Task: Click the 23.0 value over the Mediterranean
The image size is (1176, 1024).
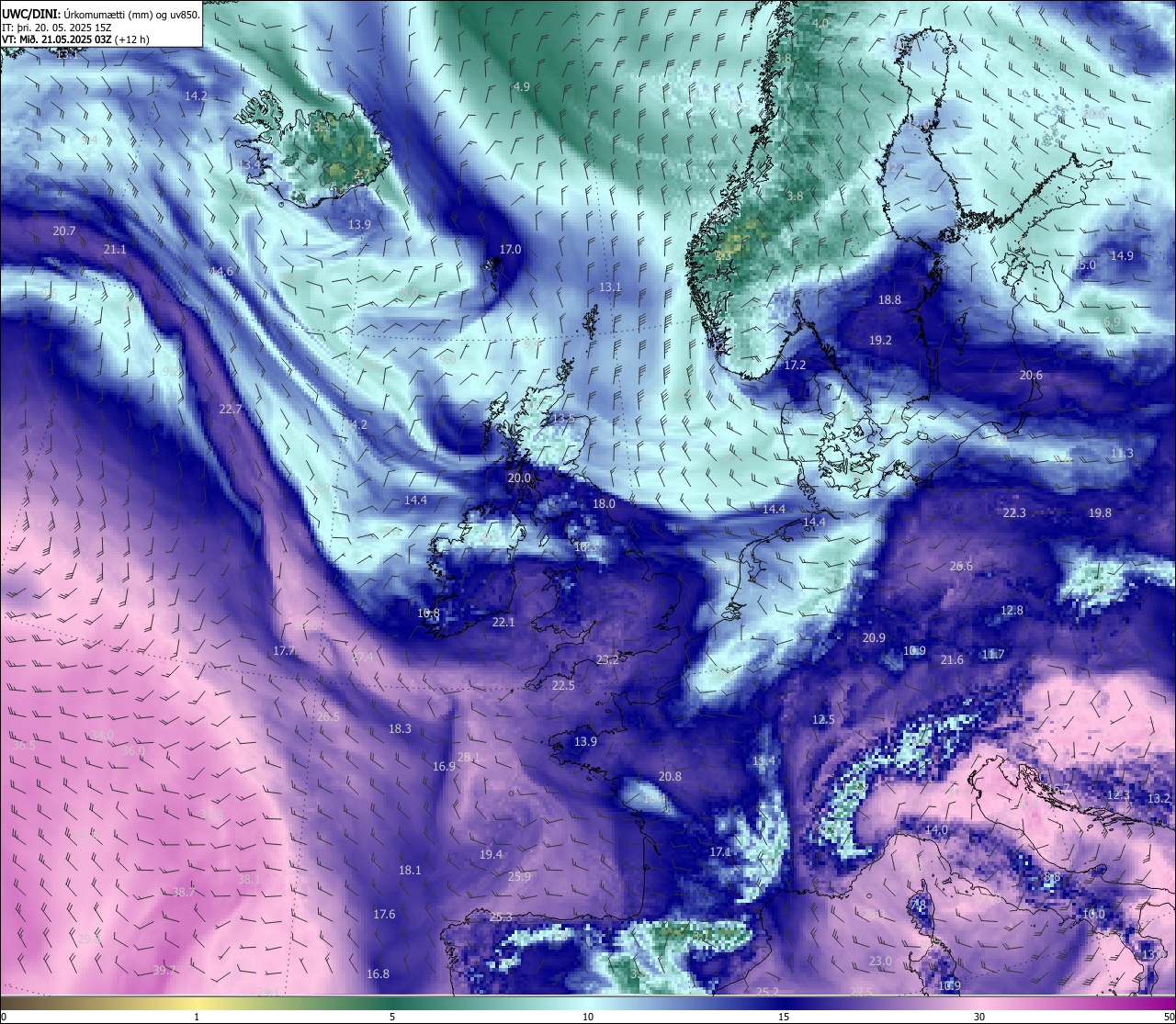Action: click(880, 962)
